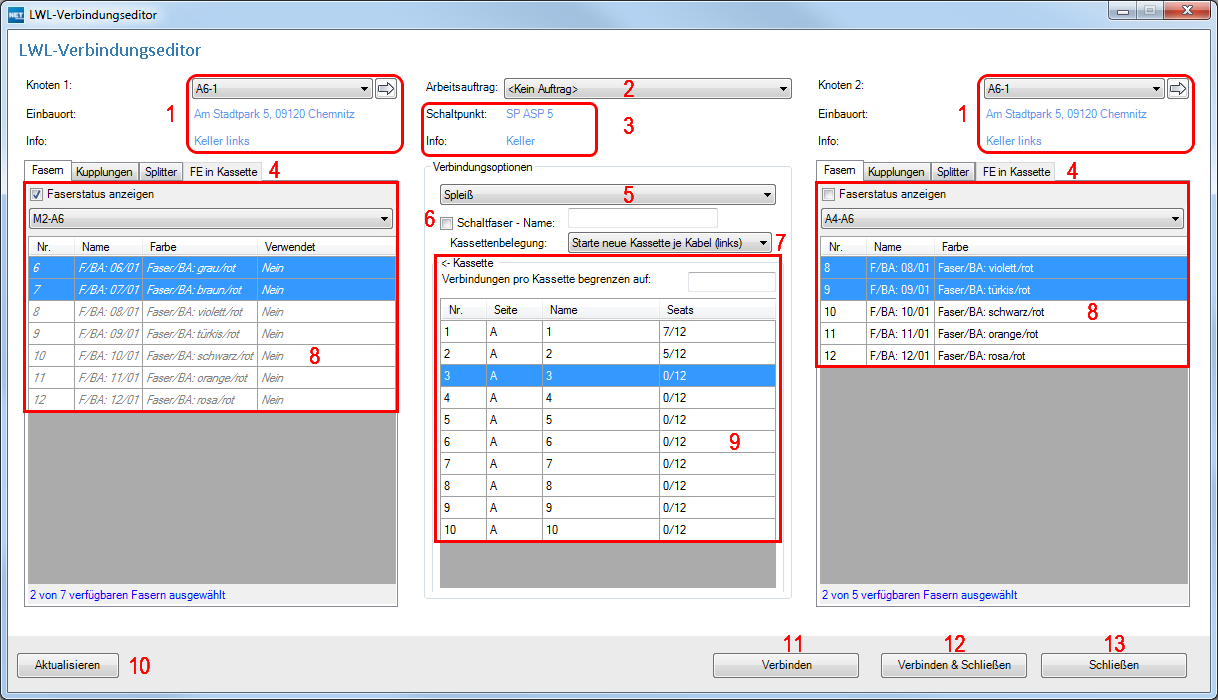Enable the Schaltfaser checkbox
Viewport: 1218px width, 700px height.
coord(447,223)
